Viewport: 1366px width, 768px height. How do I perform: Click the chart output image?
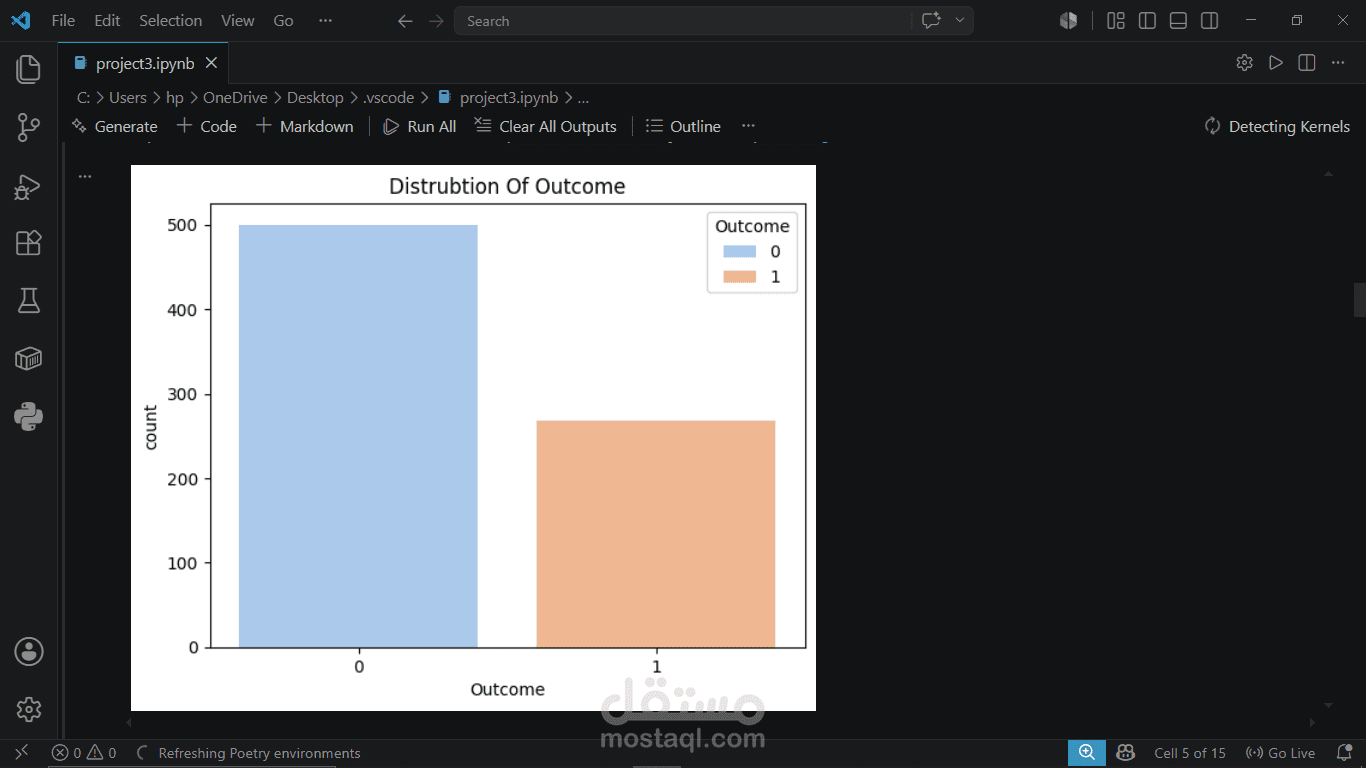tap(473, 438)
